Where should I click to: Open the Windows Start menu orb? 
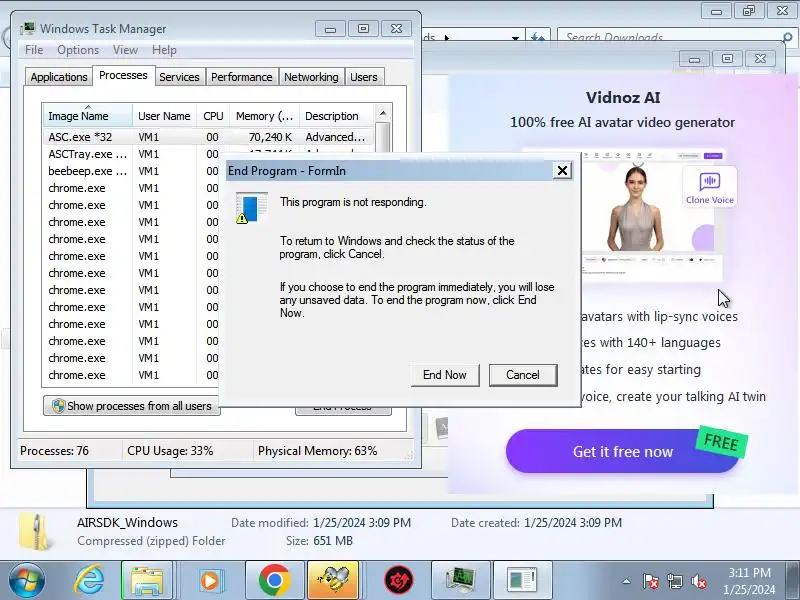(x=27, y=580)
